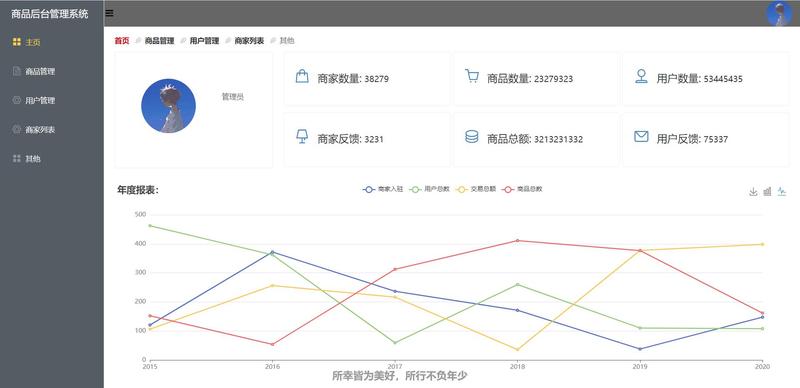Click the user icon beside 用户数量
Viewport: 800px width, 388px height.
641,77
